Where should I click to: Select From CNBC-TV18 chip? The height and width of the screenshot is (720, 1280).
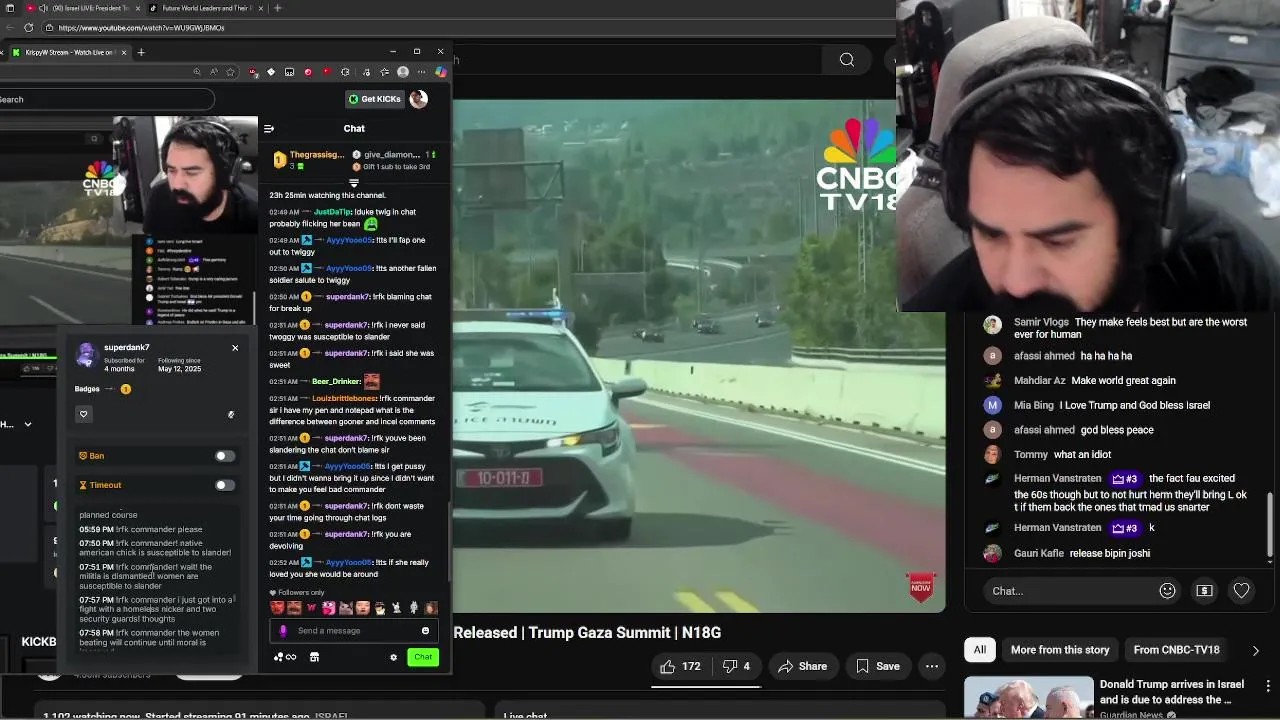click(x=1176, y=650)
